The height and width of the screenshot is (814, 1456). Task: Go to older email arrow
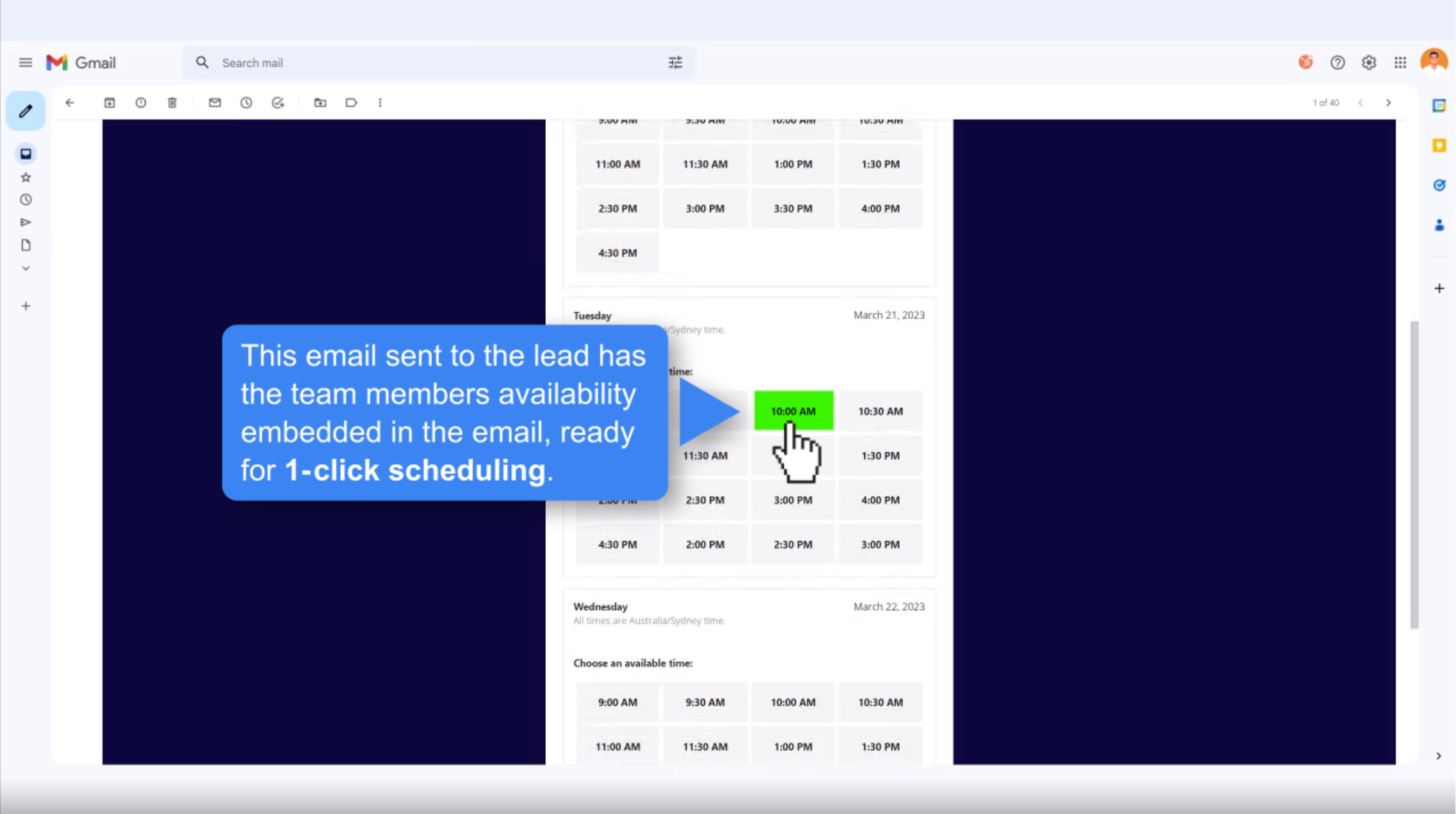pyautogui.click(x=1389, y=103)
